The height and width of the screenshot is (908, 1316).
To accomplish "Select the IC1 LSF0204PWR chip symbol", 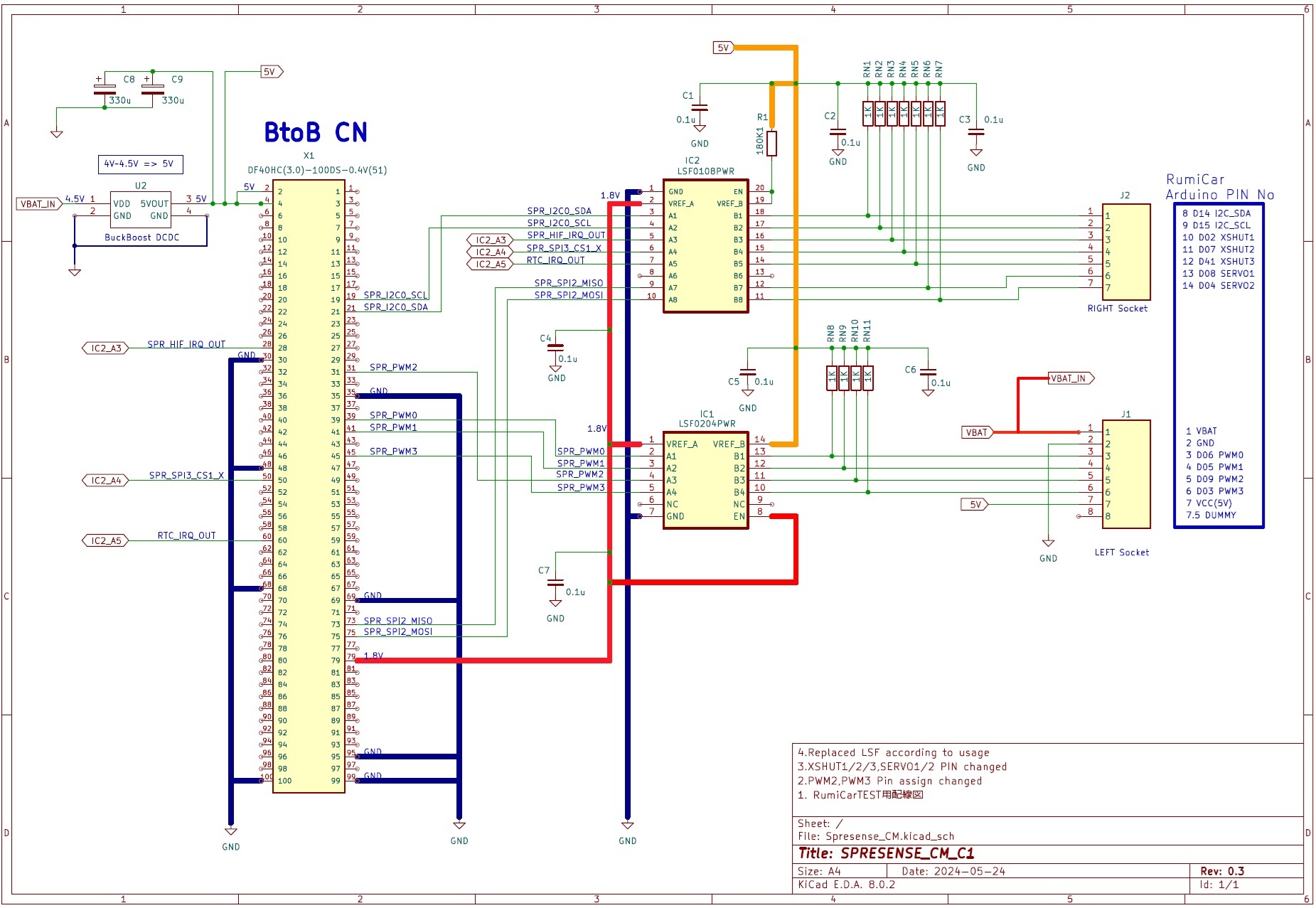I will 705,480.
